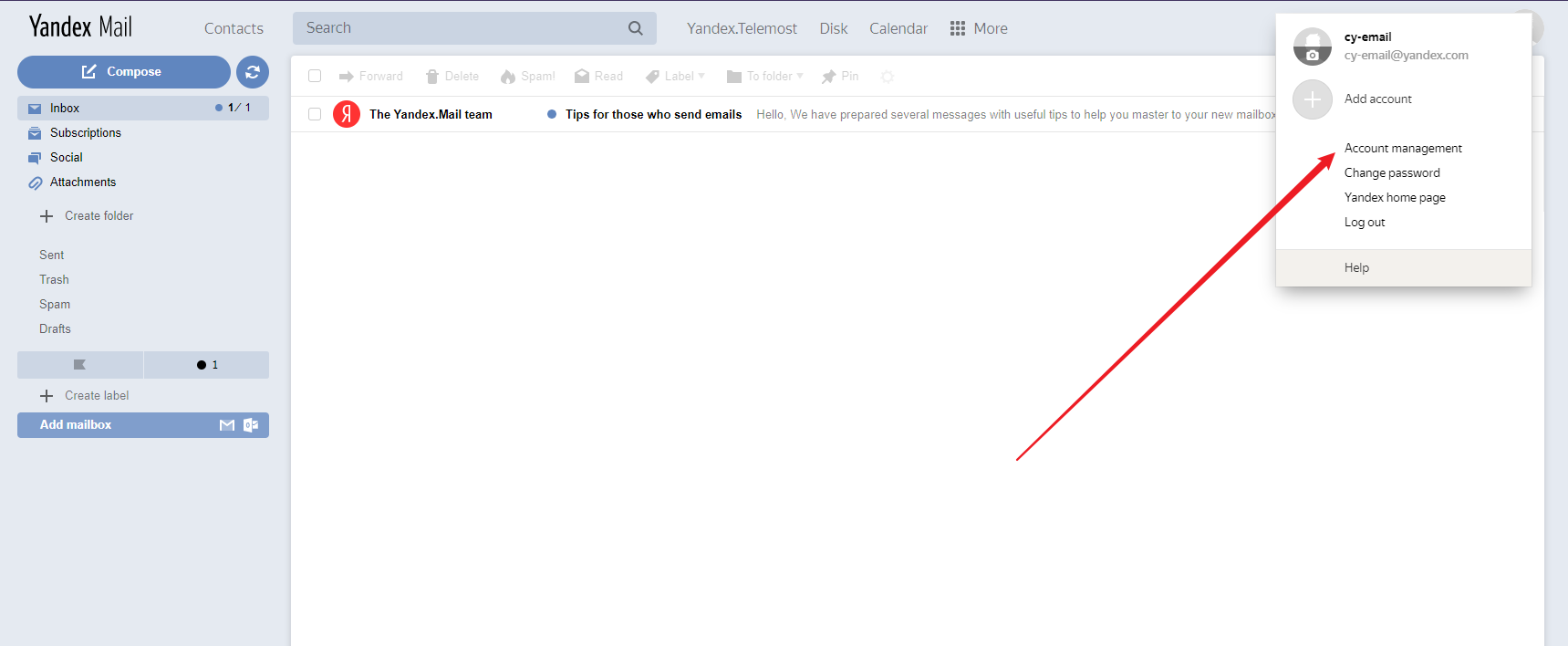Open Contacts page
Viewport: 1568px width, 646px height.
coord(234,28)
